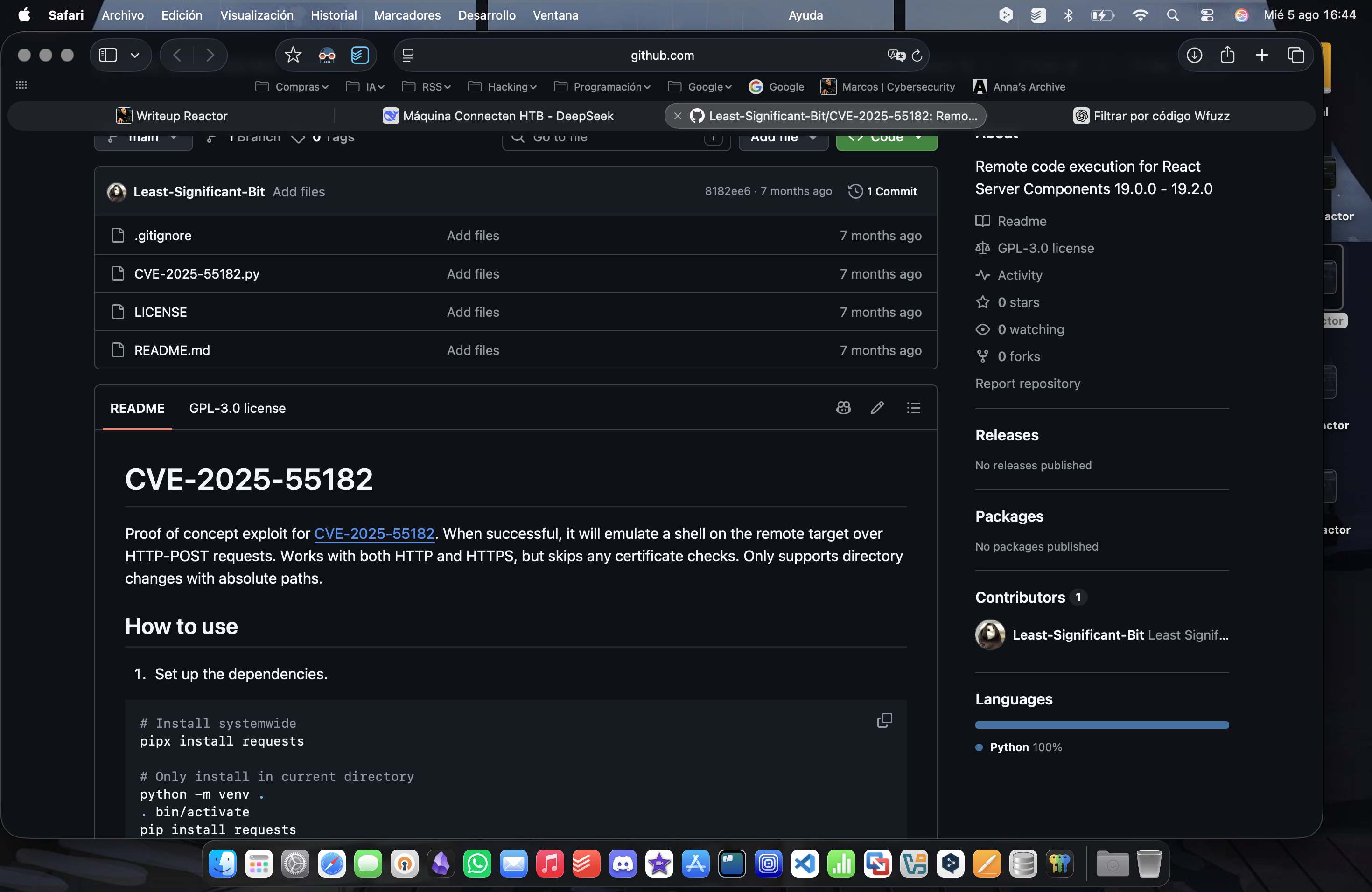Open the Google bookmark
This screenshot has height=892, width=1372.
777,87
